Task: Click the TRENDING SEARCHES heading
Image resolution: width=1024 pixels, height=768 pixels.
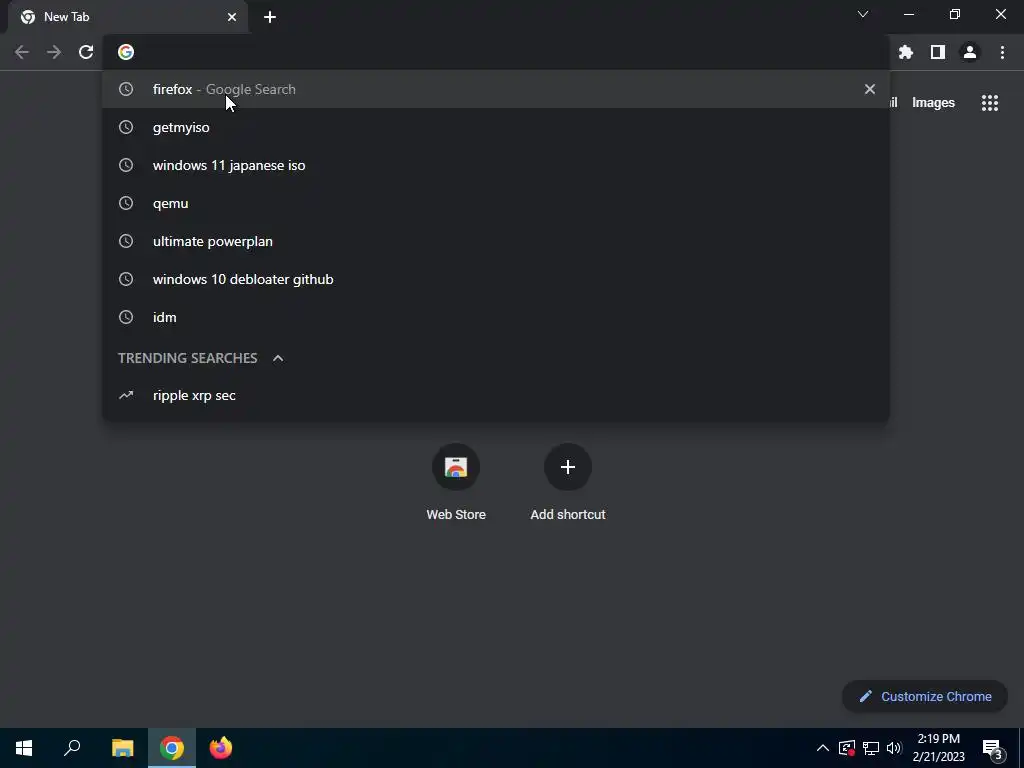Action: 187,358
